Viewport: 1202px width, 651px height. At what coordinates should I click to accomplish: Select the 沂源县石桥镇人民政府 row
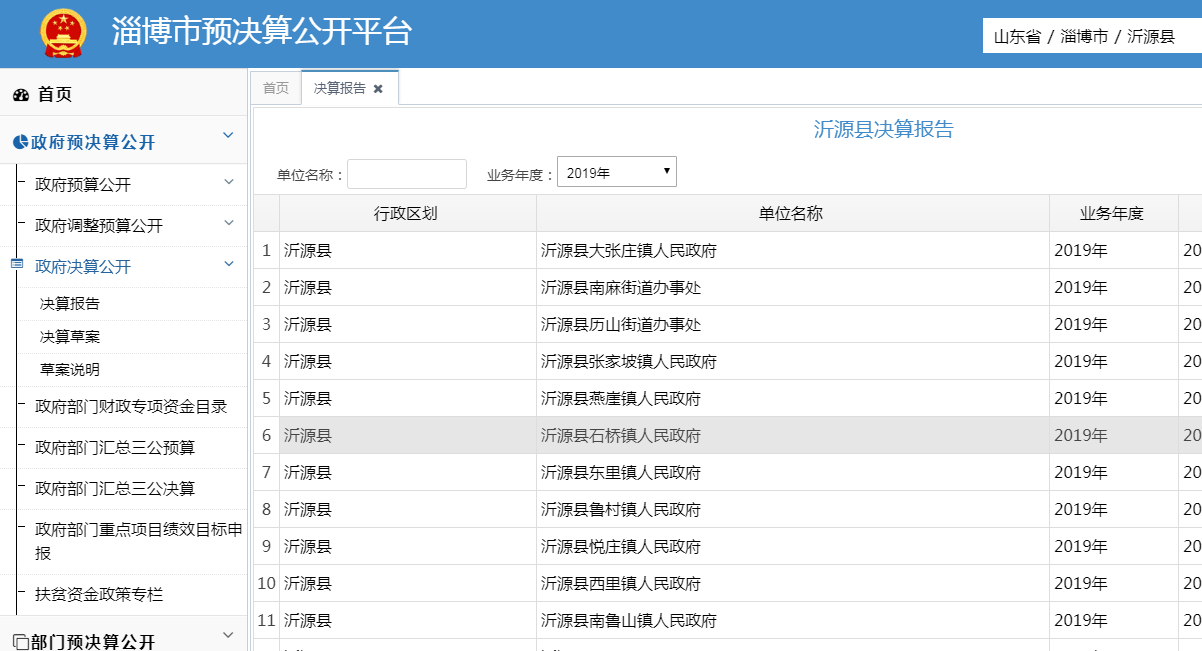point(620,436)
